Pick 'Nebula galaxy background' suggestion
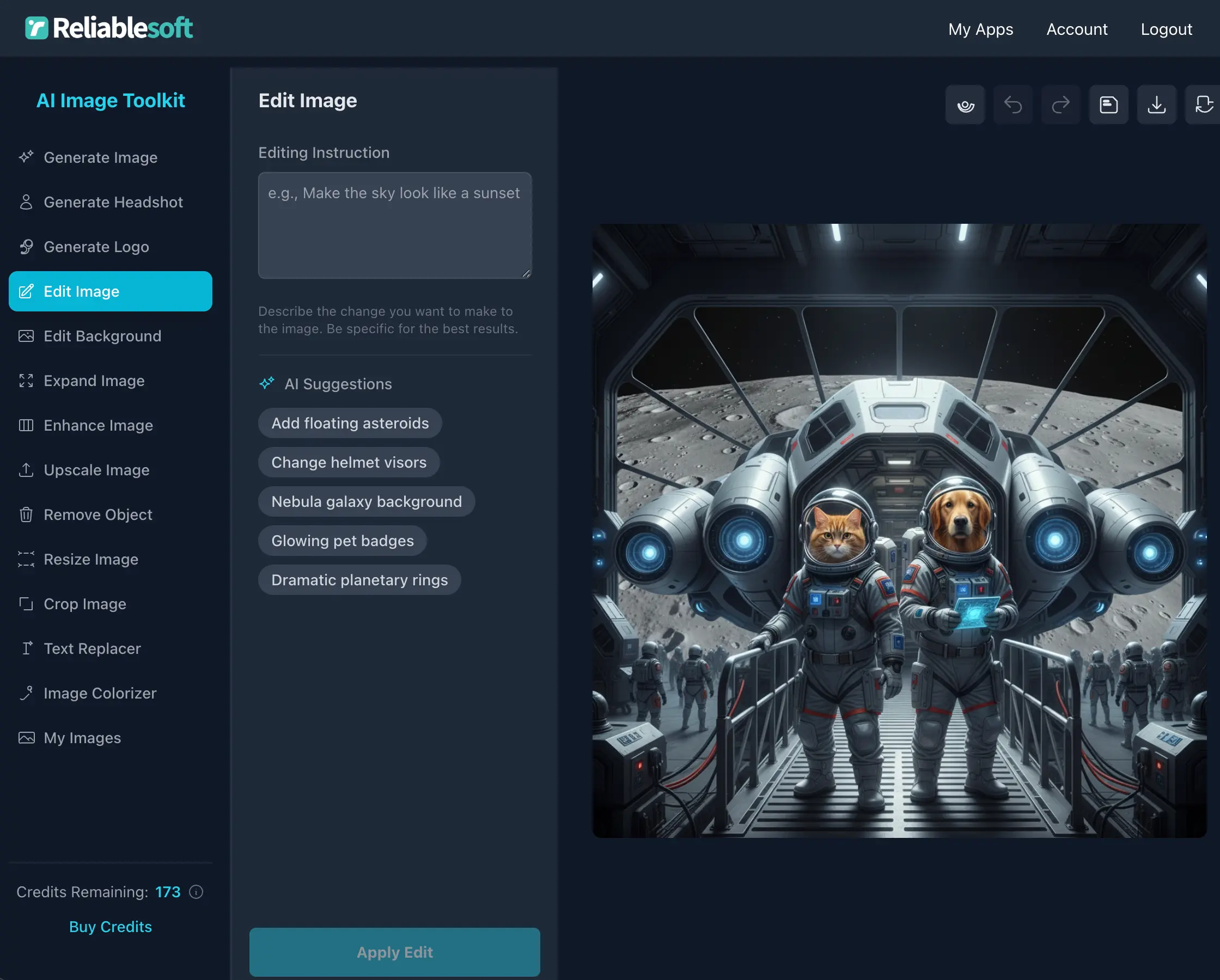This screenshot has width=1220, height=980. pyautogui.click(x=366, y=501)
